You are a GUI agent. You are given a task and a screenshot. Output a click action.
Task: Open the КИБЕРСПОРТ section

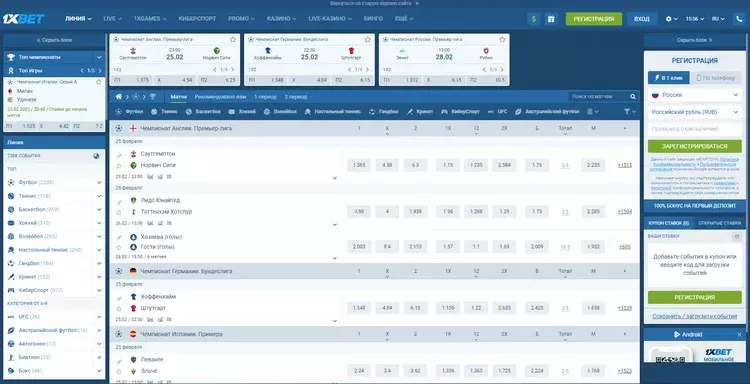(x=197, y=19)
